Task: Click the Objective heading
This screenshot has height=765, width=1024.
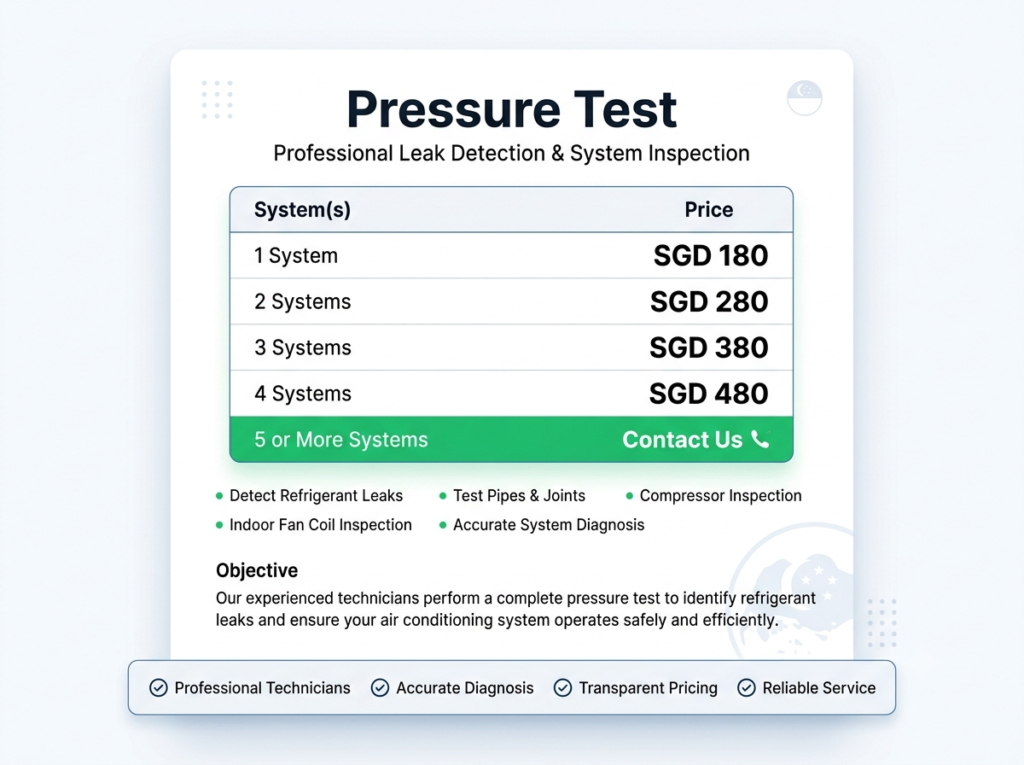Action: 257,570
